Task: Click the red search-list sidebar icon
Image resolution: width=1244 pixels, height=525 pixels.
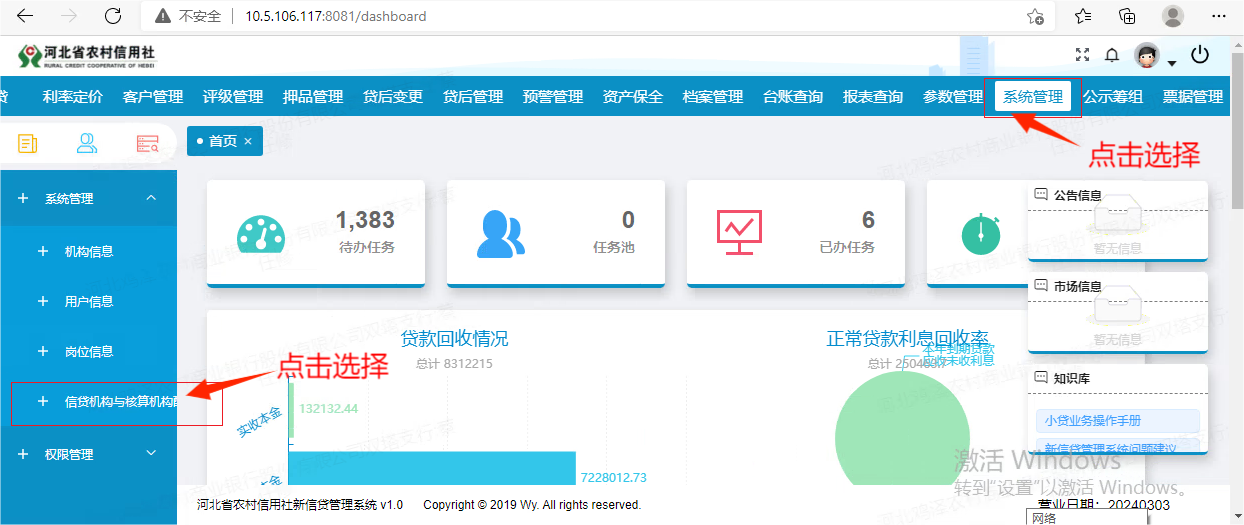Action: [x=148, y=143]
